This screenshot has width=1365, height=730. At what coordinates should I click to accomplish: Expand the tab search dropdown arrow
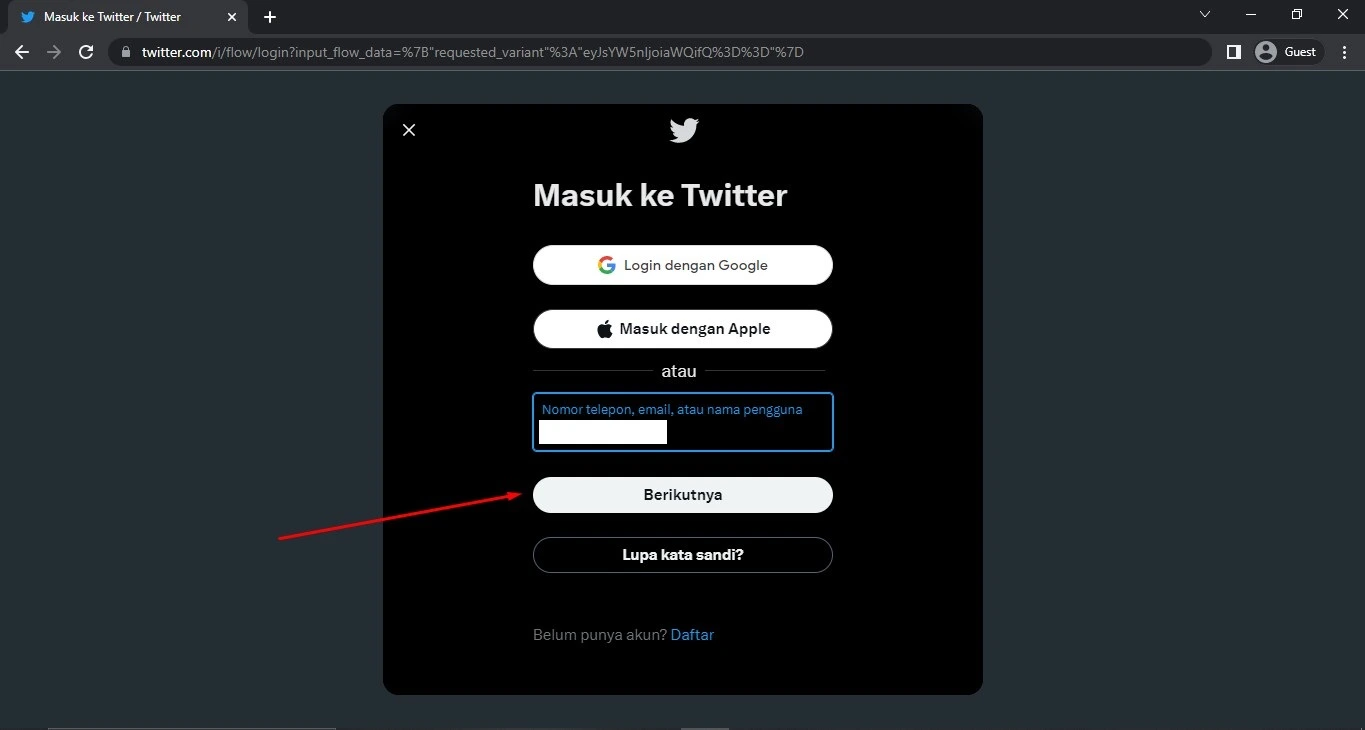1205,14
